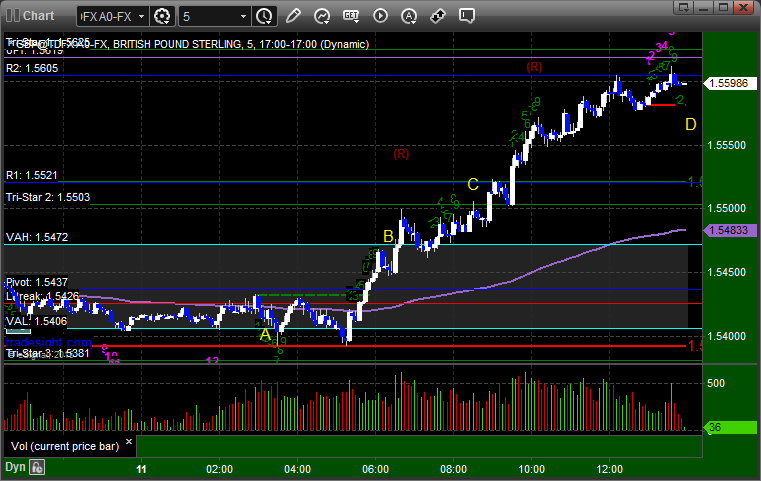The image size is (761, 481).
Task: Select the pencil drawing tool
Action: tap(293, 16)
